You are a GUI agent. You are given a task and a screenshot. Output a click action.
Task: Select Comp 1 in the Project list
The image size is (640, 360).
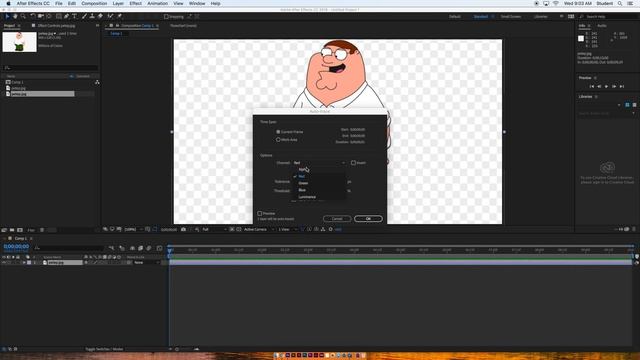click(17, 82)
